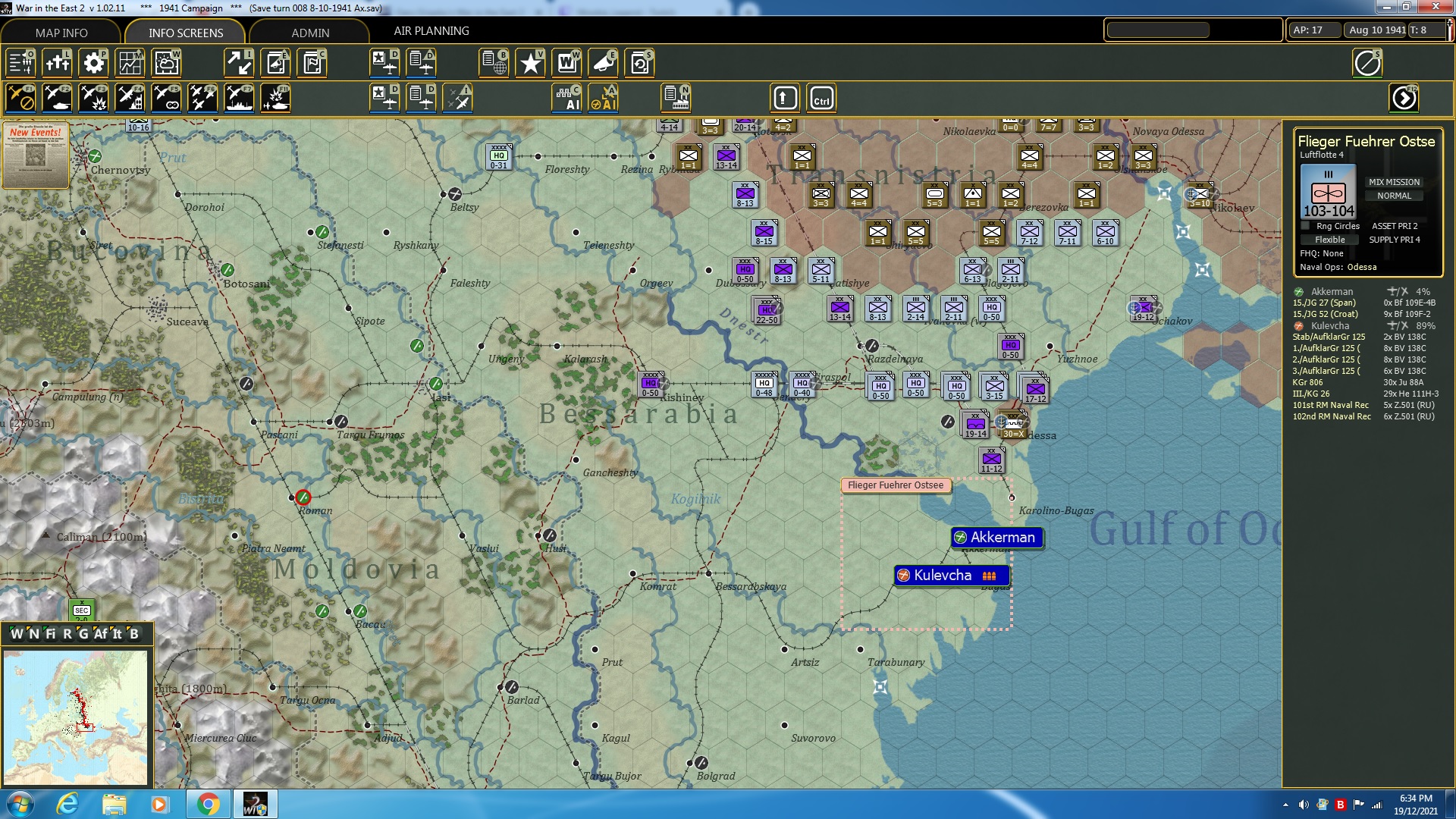Click the empty search field in top bar
The width and height of the screenshot is (1456, 819).
click(x=1158, y=30)
